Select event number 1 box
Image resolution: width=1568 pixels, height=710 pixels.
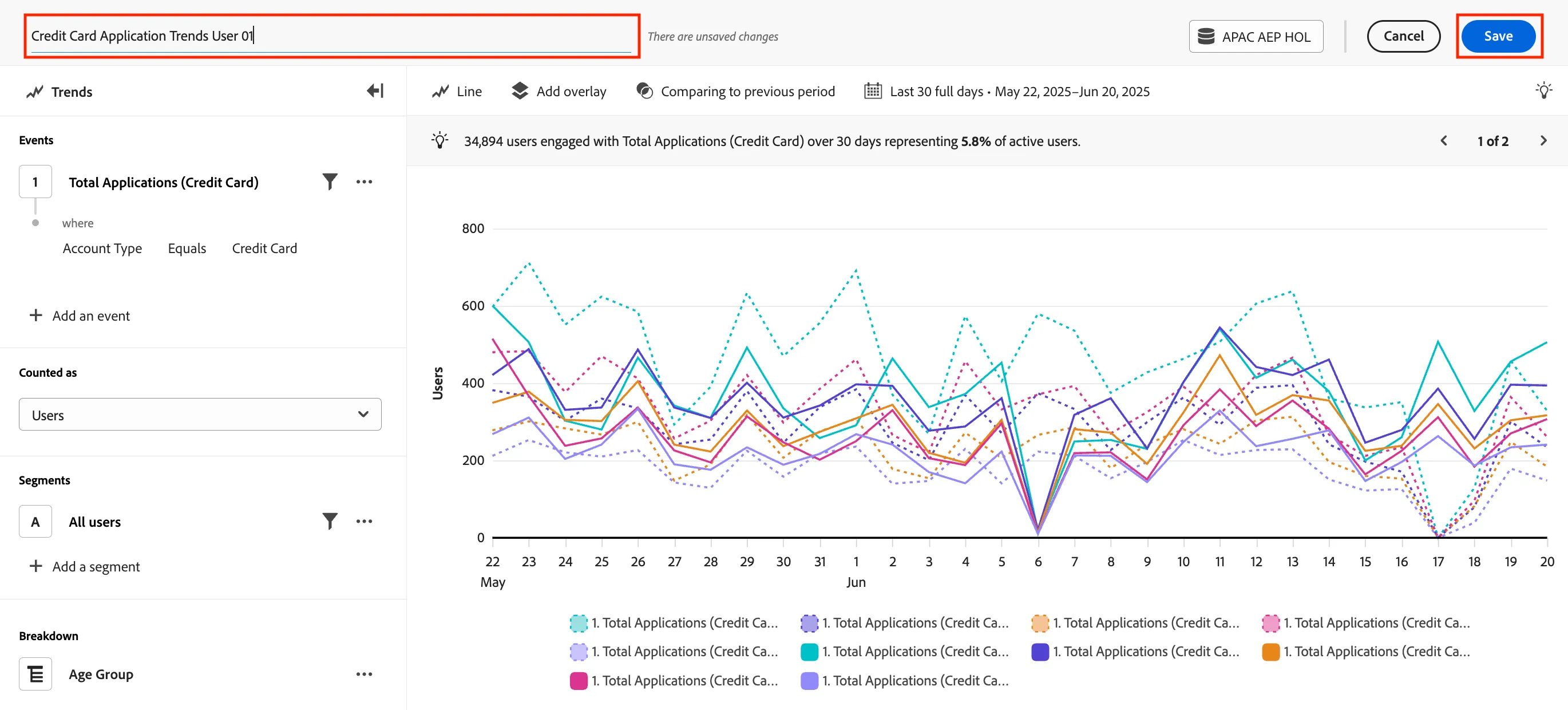point(35,182)
